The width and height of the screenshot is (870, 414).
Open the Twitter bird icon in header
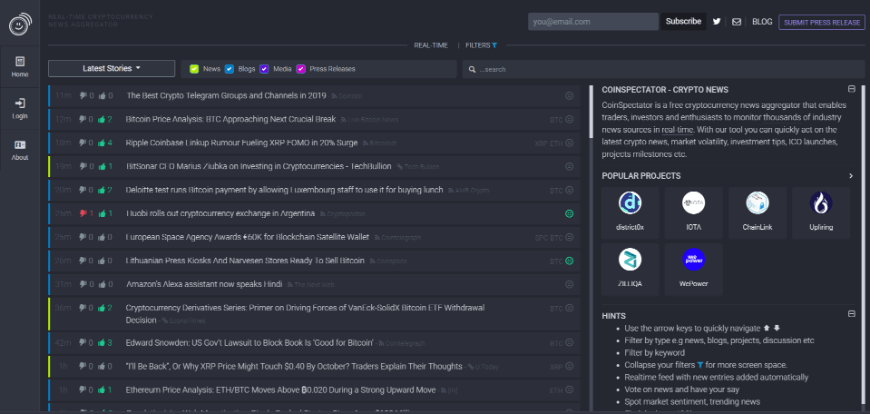(716, 21)
